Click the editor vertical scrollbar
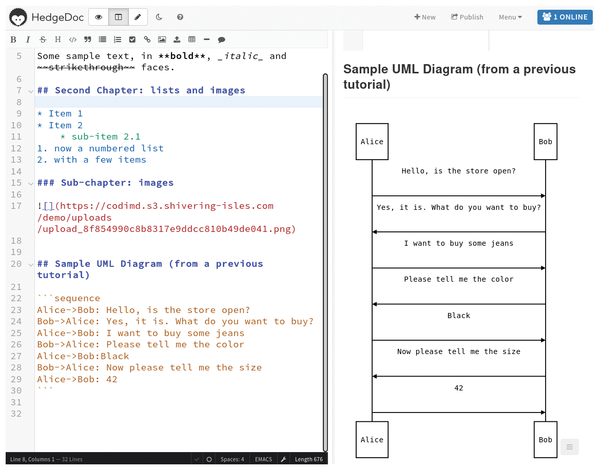This screenshot has height=470, width=600. pyautogui.click(x=325, y=262)
